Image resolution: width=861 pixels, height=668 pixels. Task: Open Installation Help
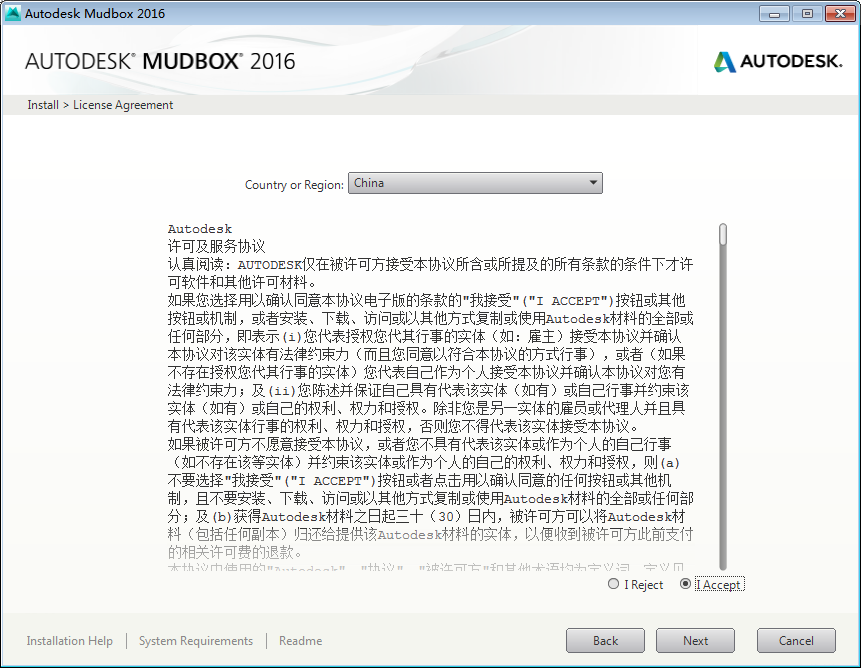pyautogui.click(x=69, y=640)
